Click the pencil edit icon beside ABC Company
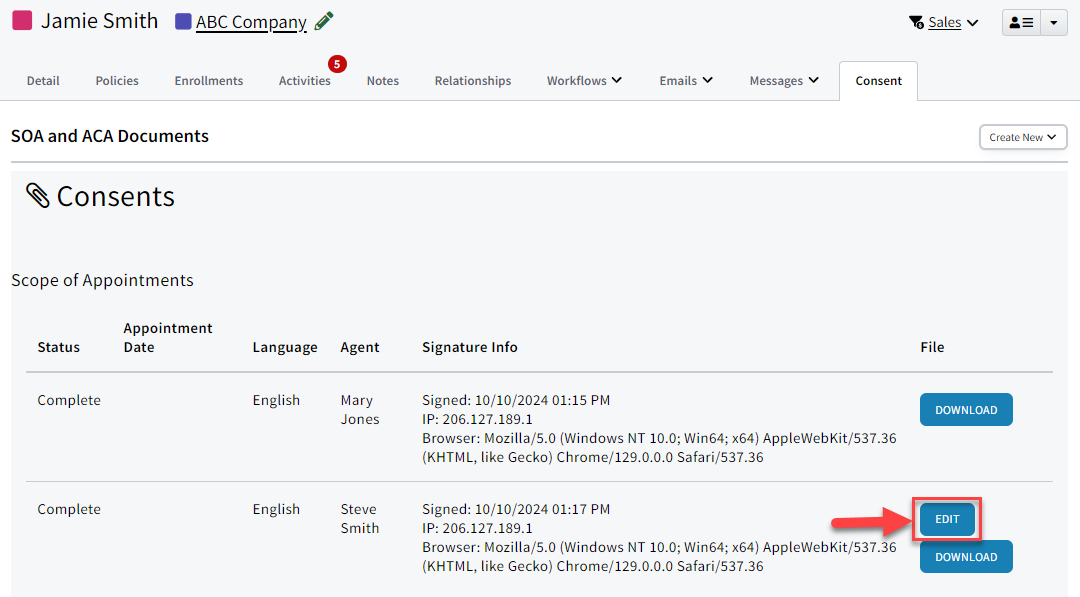 point(322,21)
